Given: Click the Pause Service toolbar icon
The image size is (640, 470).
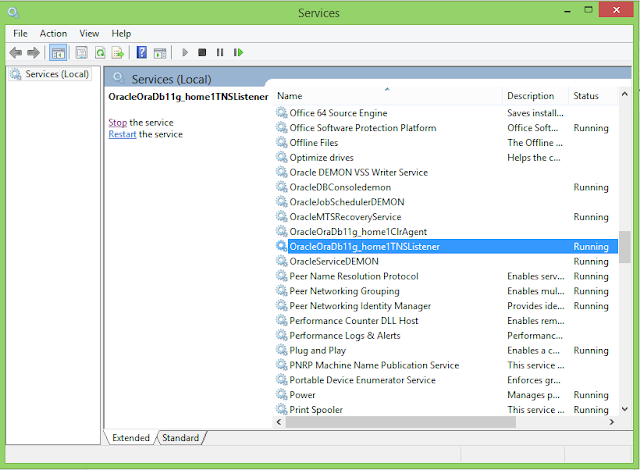Looking at the screenshot, I should pos(220,53).
